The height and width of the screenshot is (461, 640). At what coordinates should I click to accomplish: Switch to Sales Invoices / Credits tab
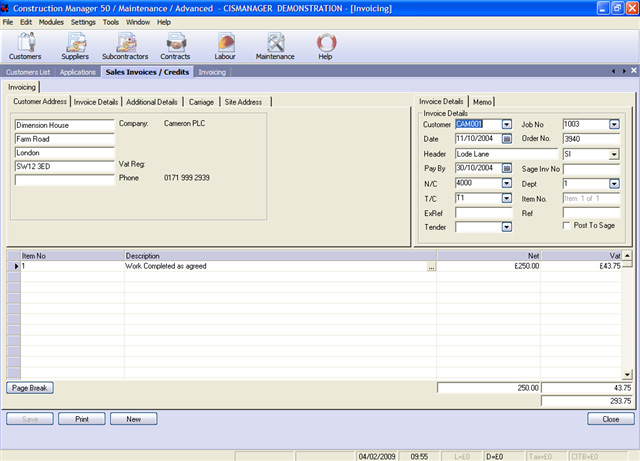(147, 72)
